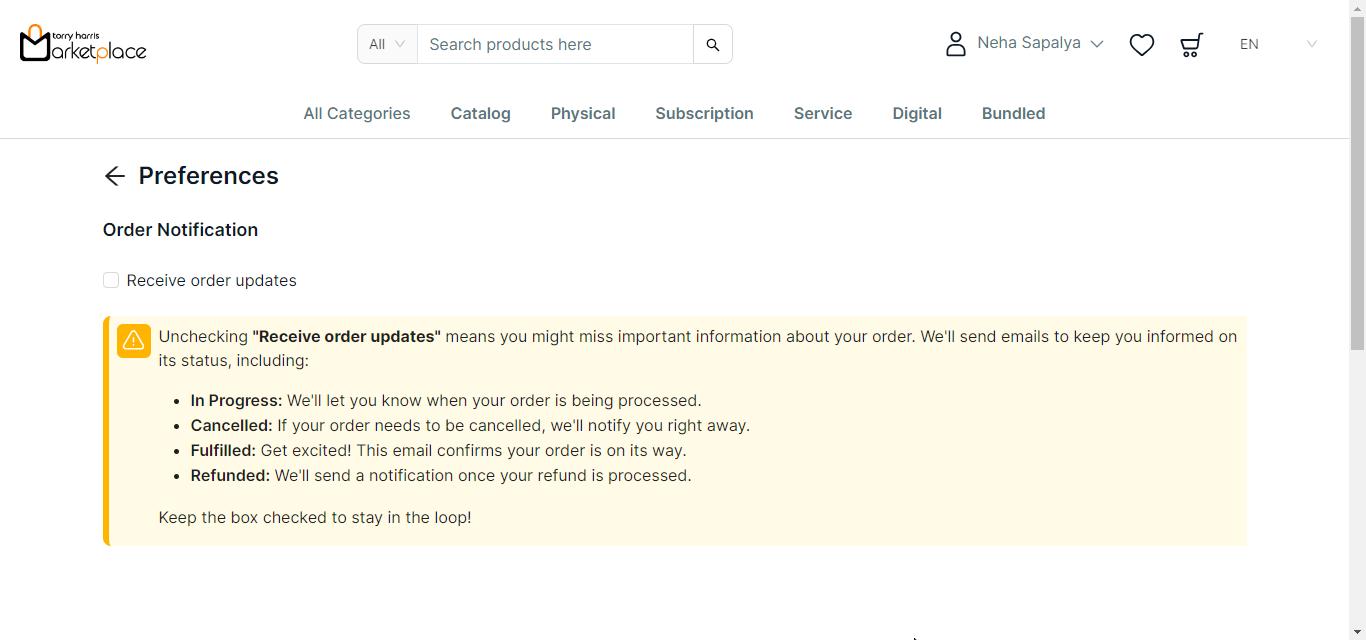Open the Subscription category
Image resolution: width=1366 pixels, height=640 pixels.
(x=704, y=114)
